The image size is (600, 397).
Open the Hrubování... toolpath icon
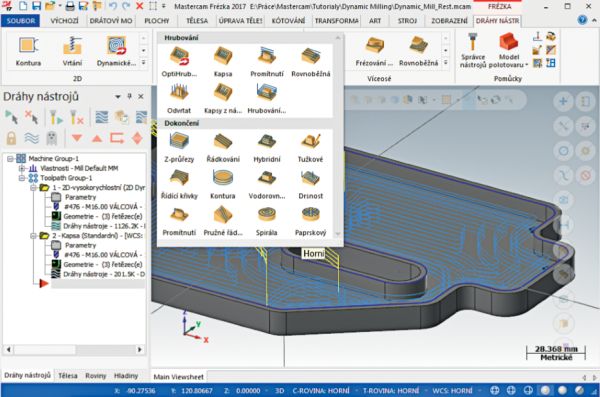(267, 98)
